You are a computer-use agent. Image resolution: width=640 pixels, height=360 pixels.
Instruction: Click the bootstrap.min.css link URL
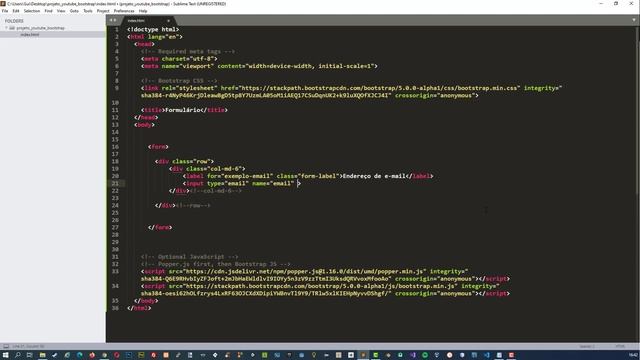click(379, 88)
